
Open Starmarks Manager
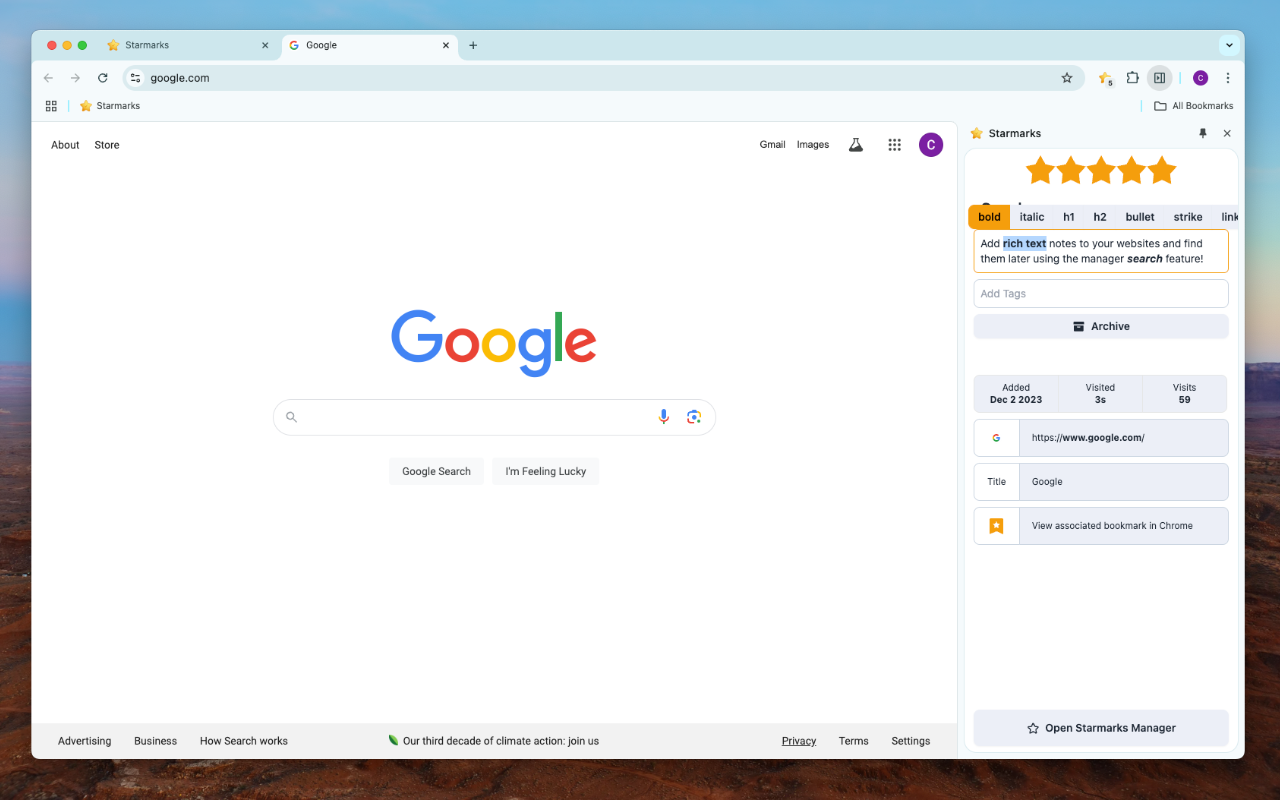point(1101,728)
